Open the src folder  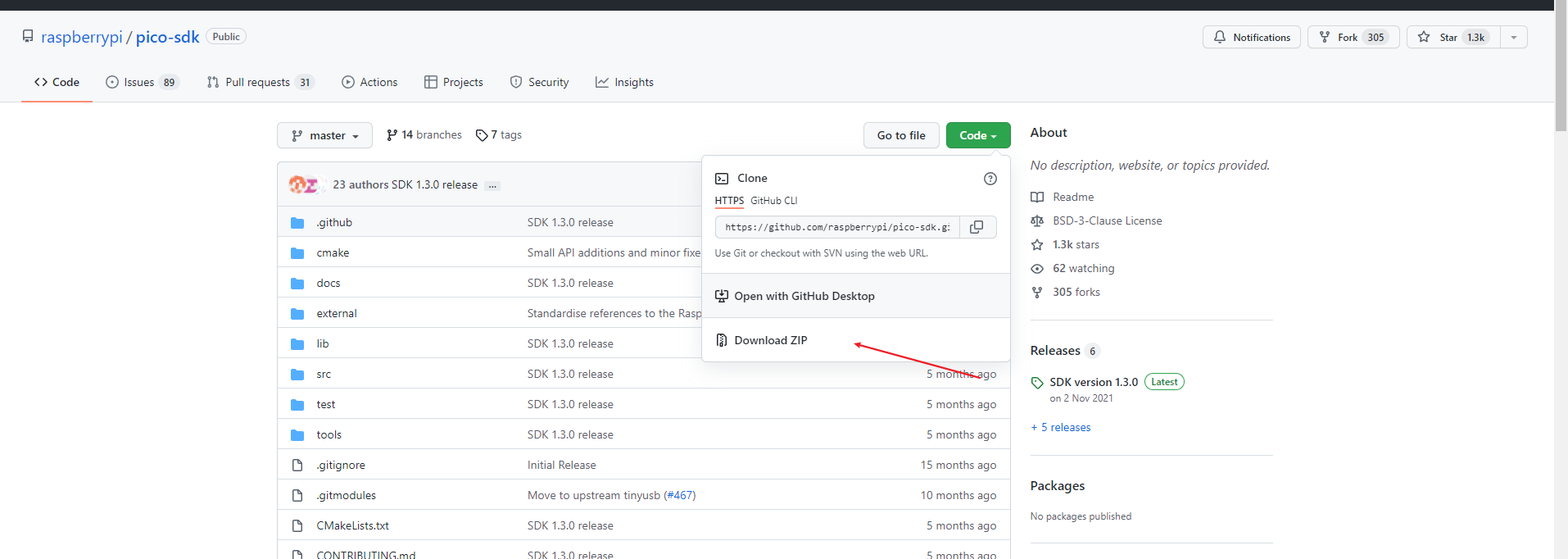pos(324,374)
